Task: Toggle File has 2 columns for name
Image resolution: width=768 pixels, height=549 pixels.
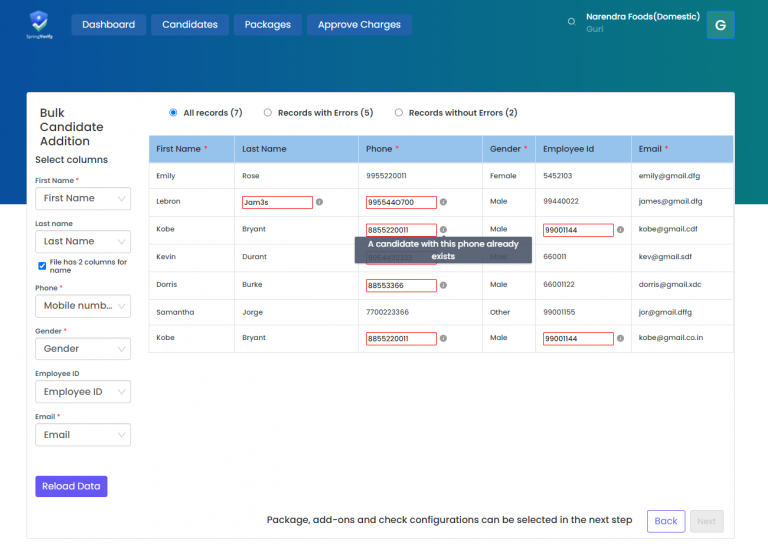Action: tap(42, 266)
